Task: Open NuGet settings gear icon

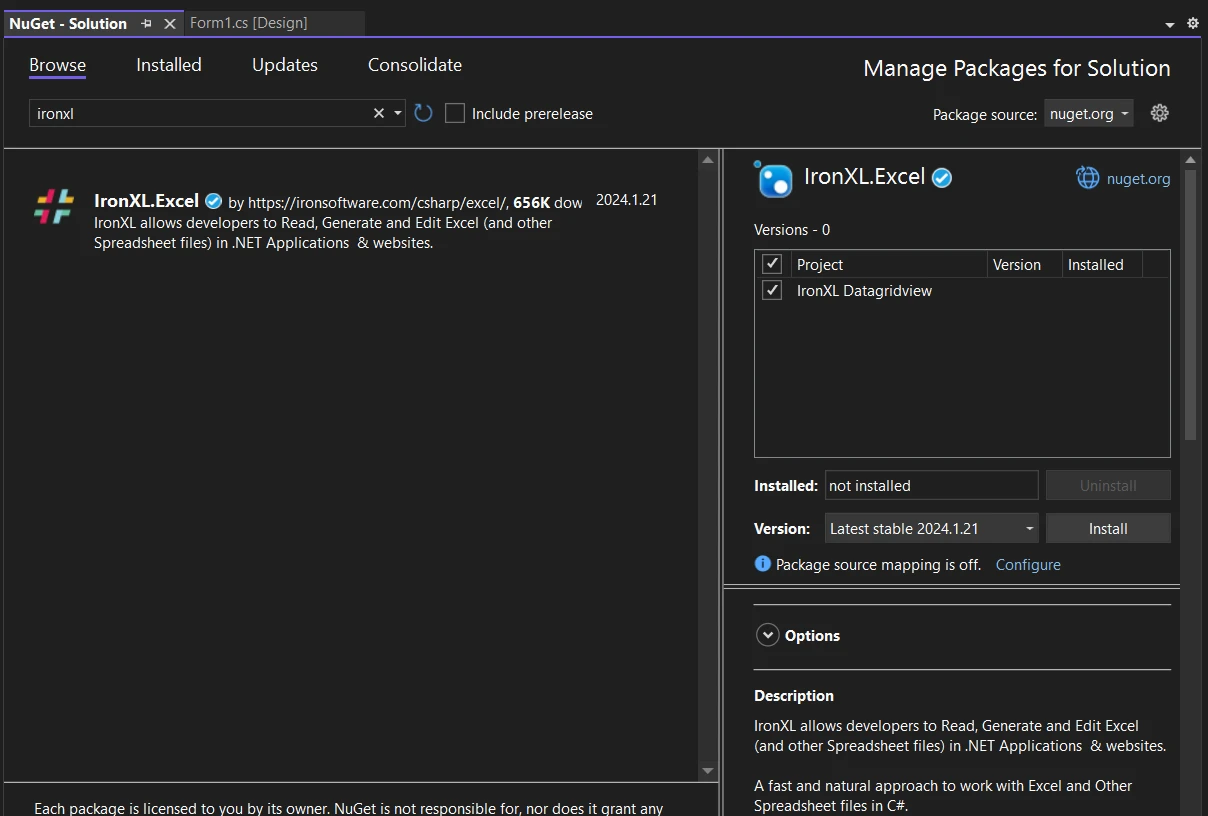Action: [x=1159, y=113]
